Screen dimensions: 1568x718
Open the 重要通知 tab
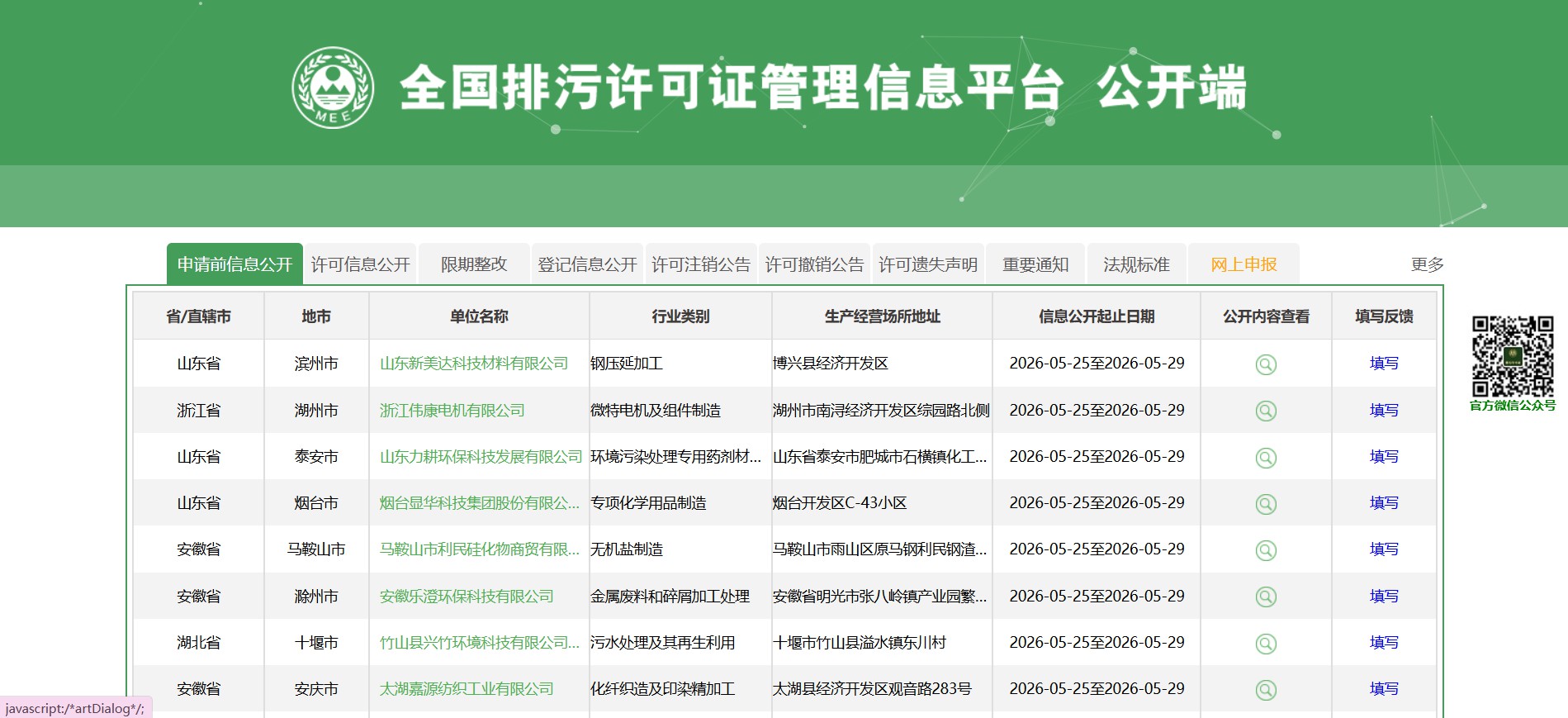pos(1035,264)
